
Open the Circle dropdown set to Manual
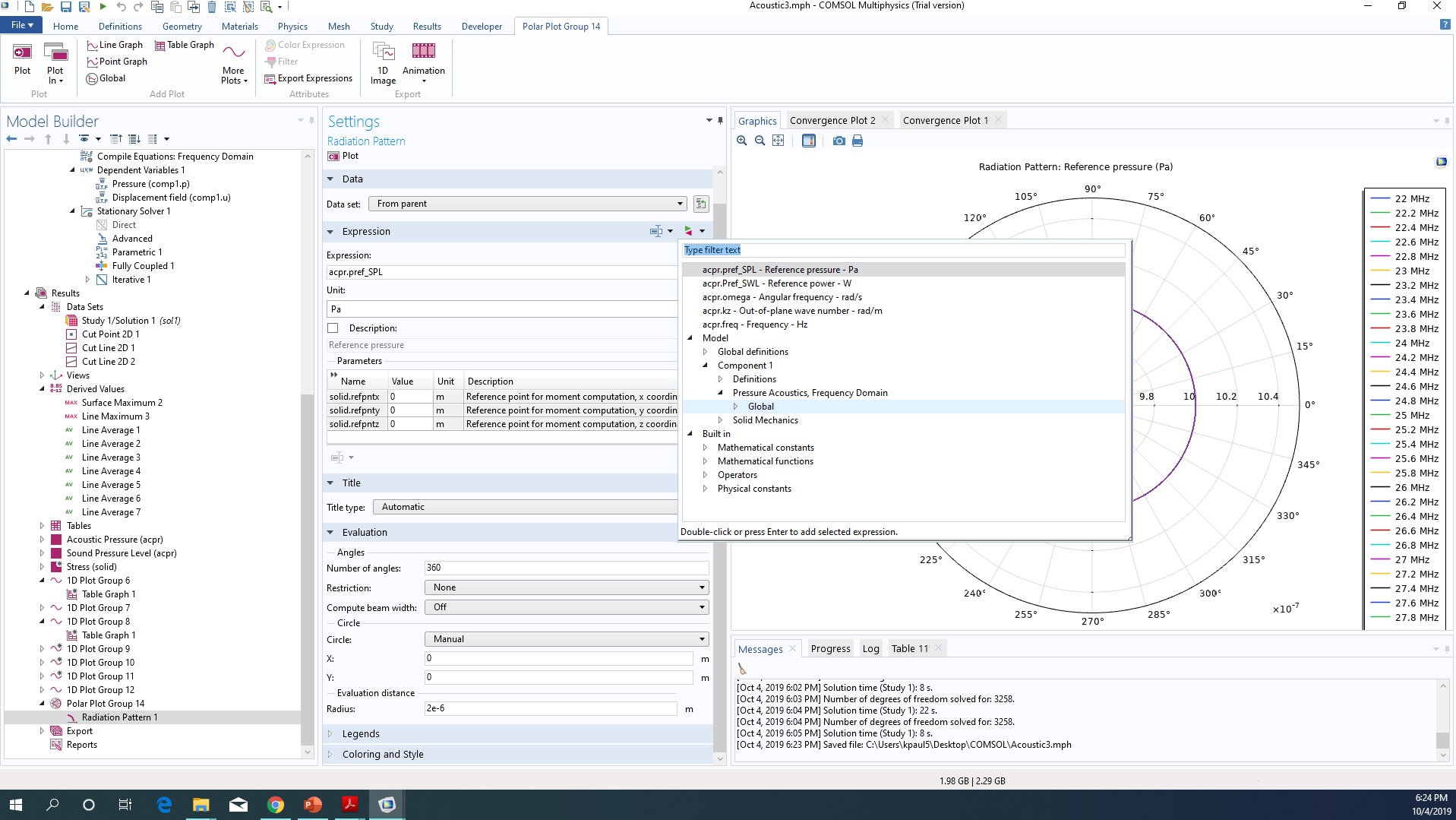[x=567, y=639]
